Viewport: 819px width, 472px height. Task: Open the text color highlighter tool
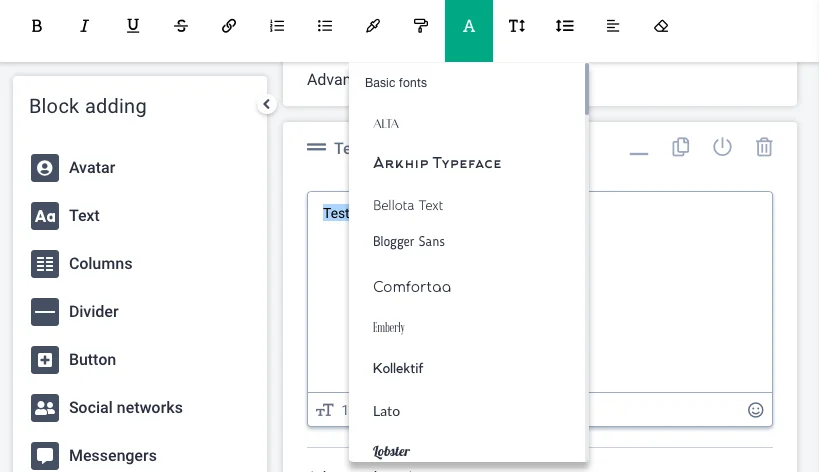pyautogui.click(x=373, y=26)
